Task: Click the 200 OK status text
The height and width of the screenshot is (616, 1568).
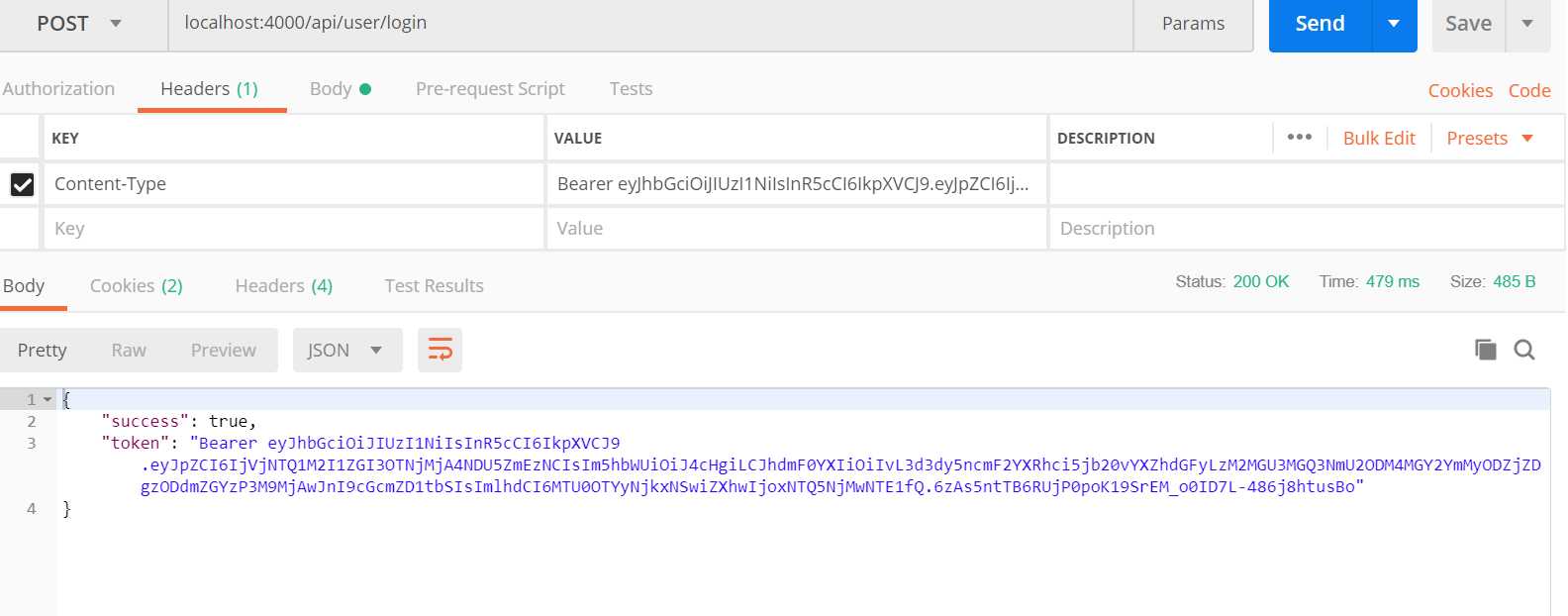Action: (1261, 282)
